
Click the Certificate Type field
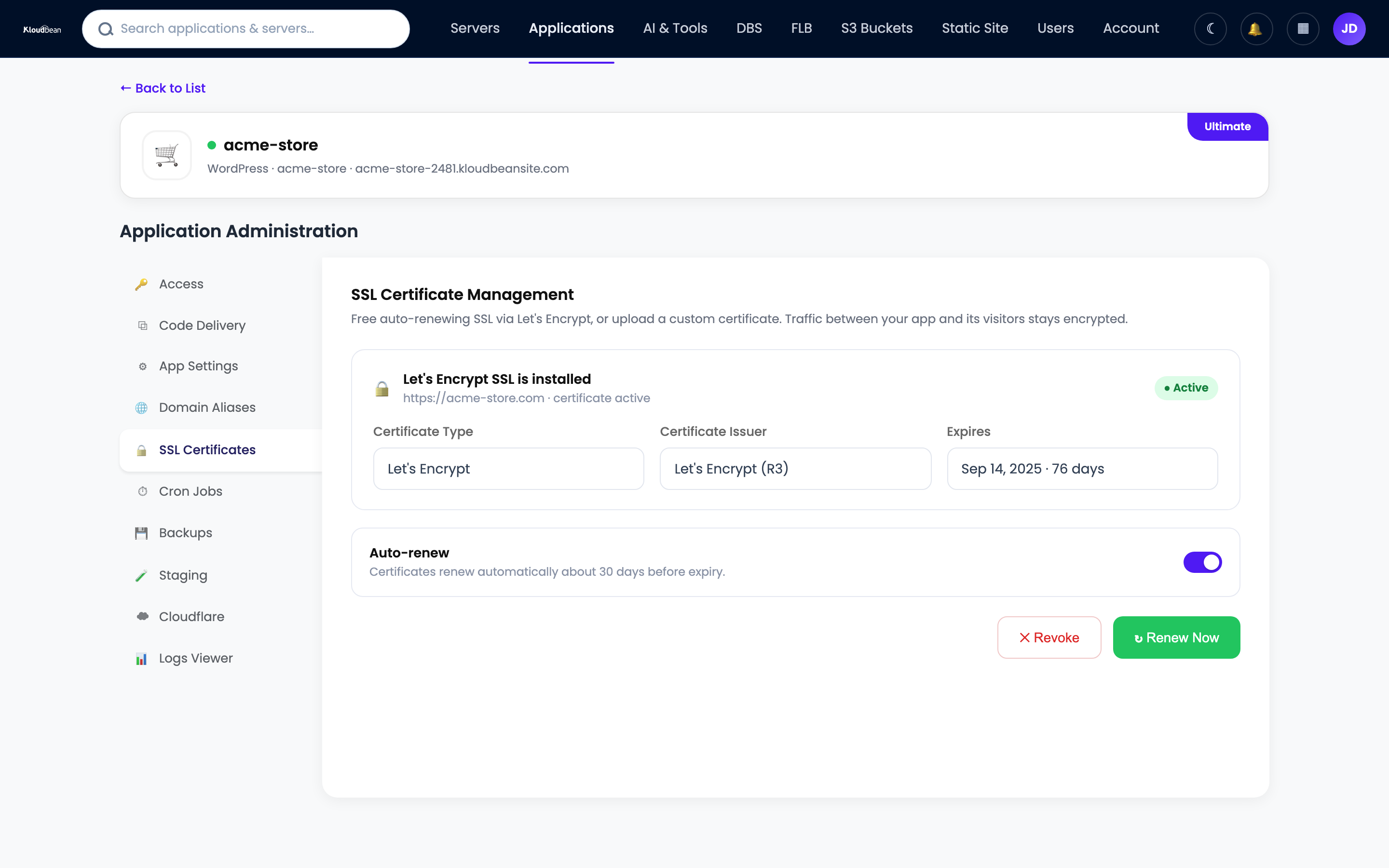(508, 468)
